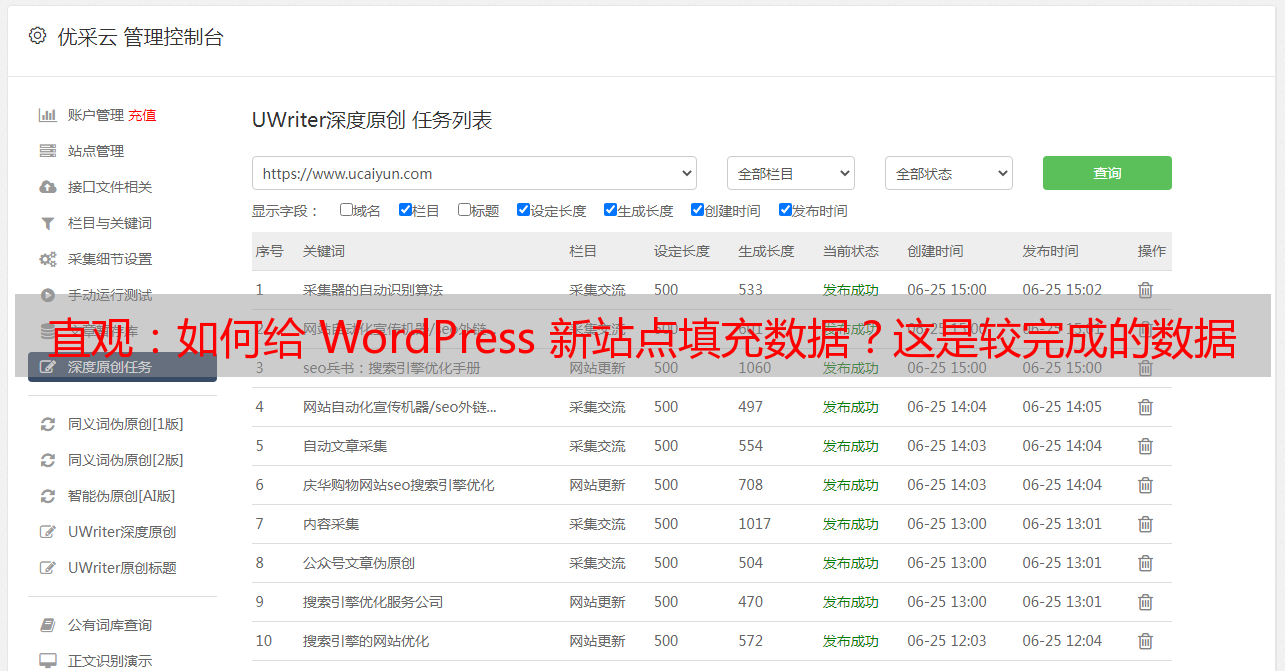Expand the 全部栏目 dropdown

coord(790,173)
